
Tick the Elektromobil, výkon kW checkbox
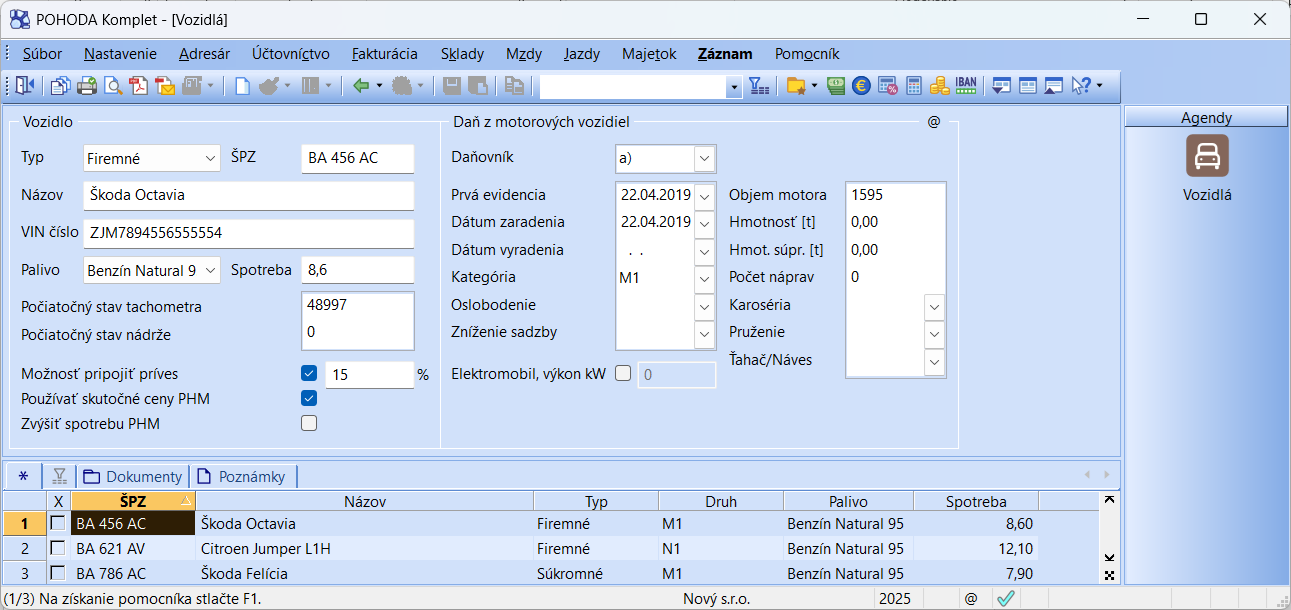(x=623, y=374)
